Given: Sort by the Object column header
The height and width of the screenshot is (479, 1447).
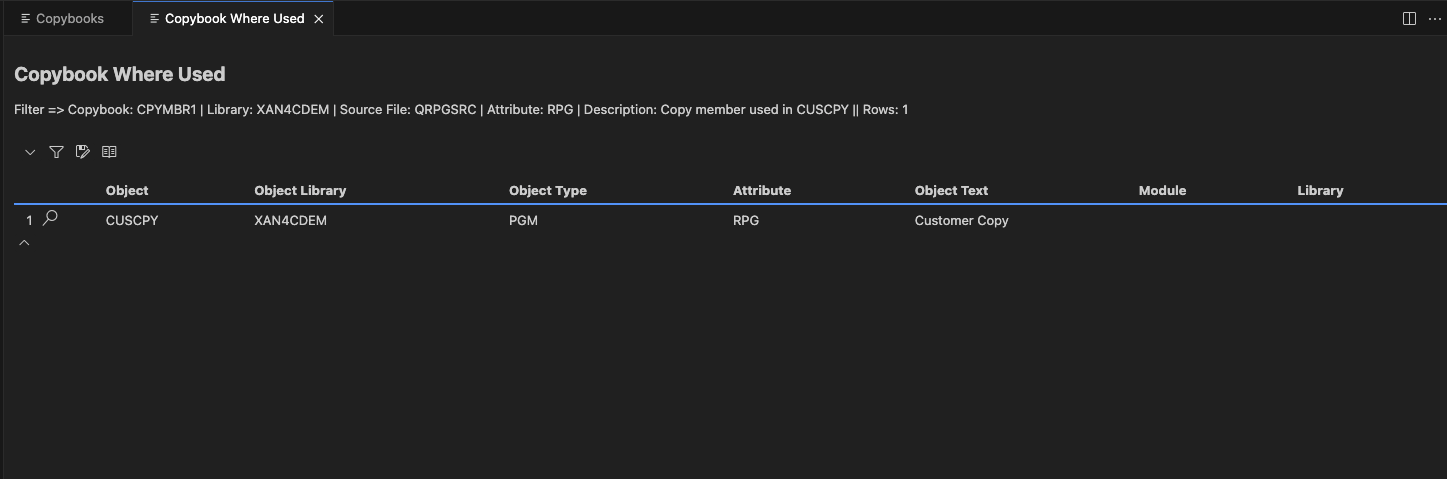Looking at the screenshot, I should coord(127,190).
